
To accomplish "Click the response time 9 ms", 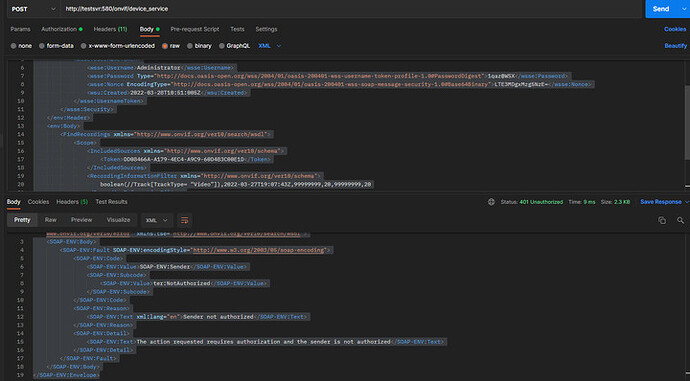I will tap(589, 202).
